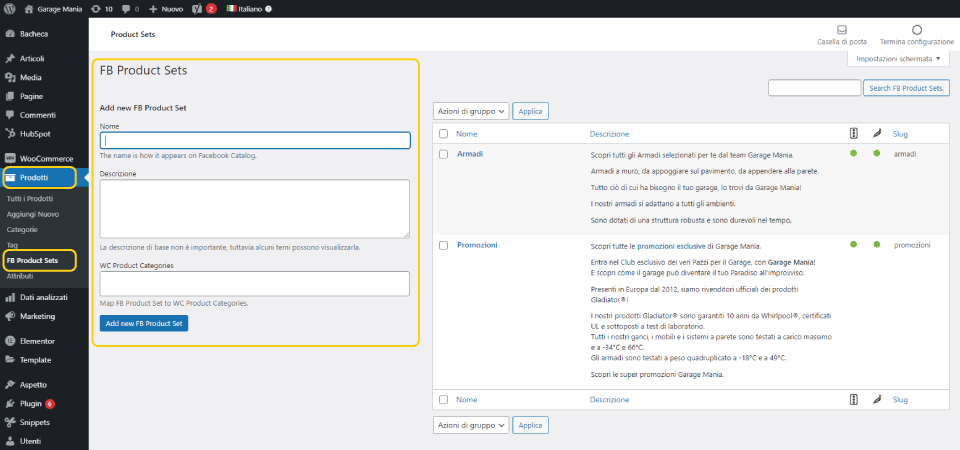Click readability feather header icon
This screenshot has width=960, height=450.
877,133
